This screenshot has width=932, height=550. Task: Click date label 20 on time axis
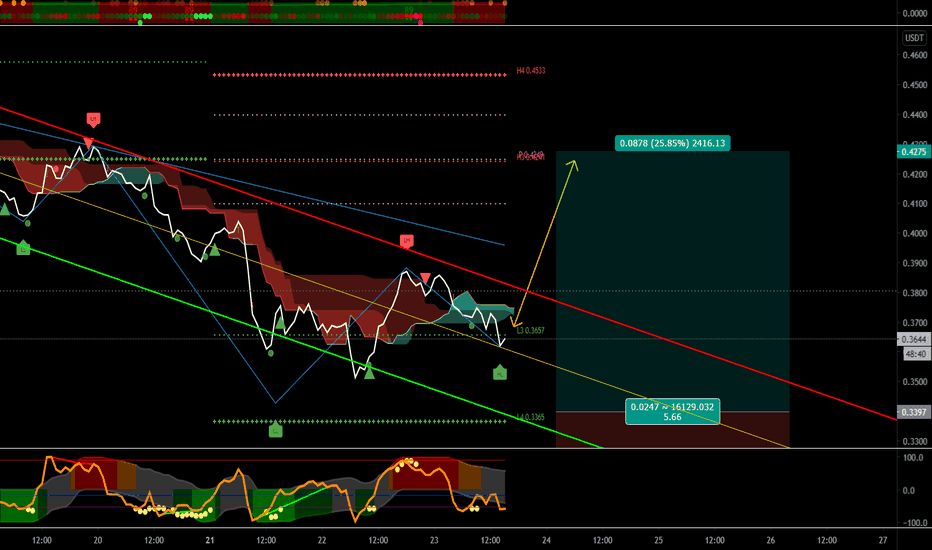[x=97, y=540]
